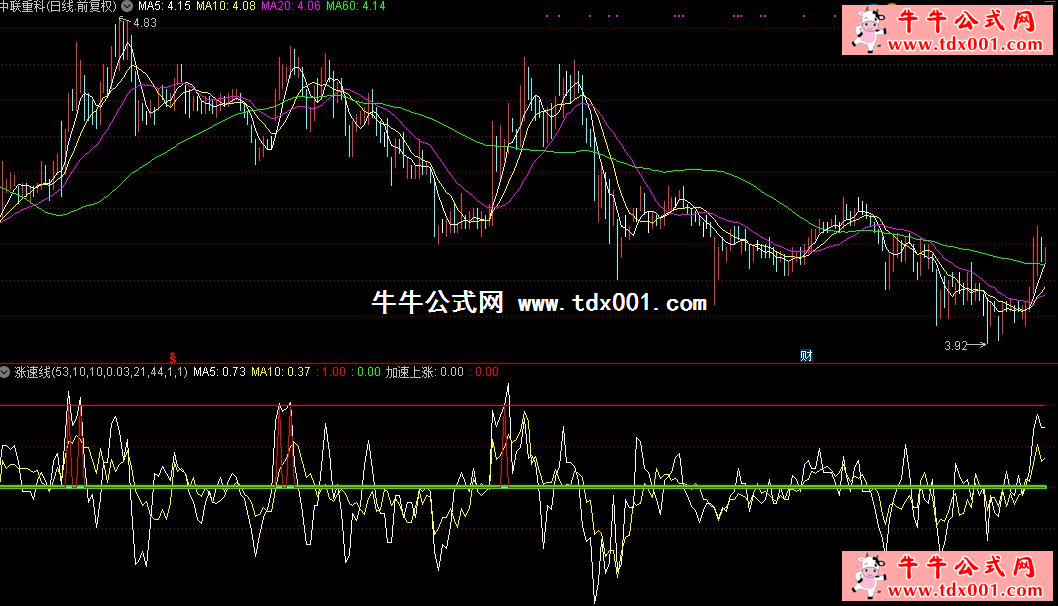The image size is (1058, 606).
Task: Click the blue 财 finance marker icon
Action: click(x=805, y=356)
